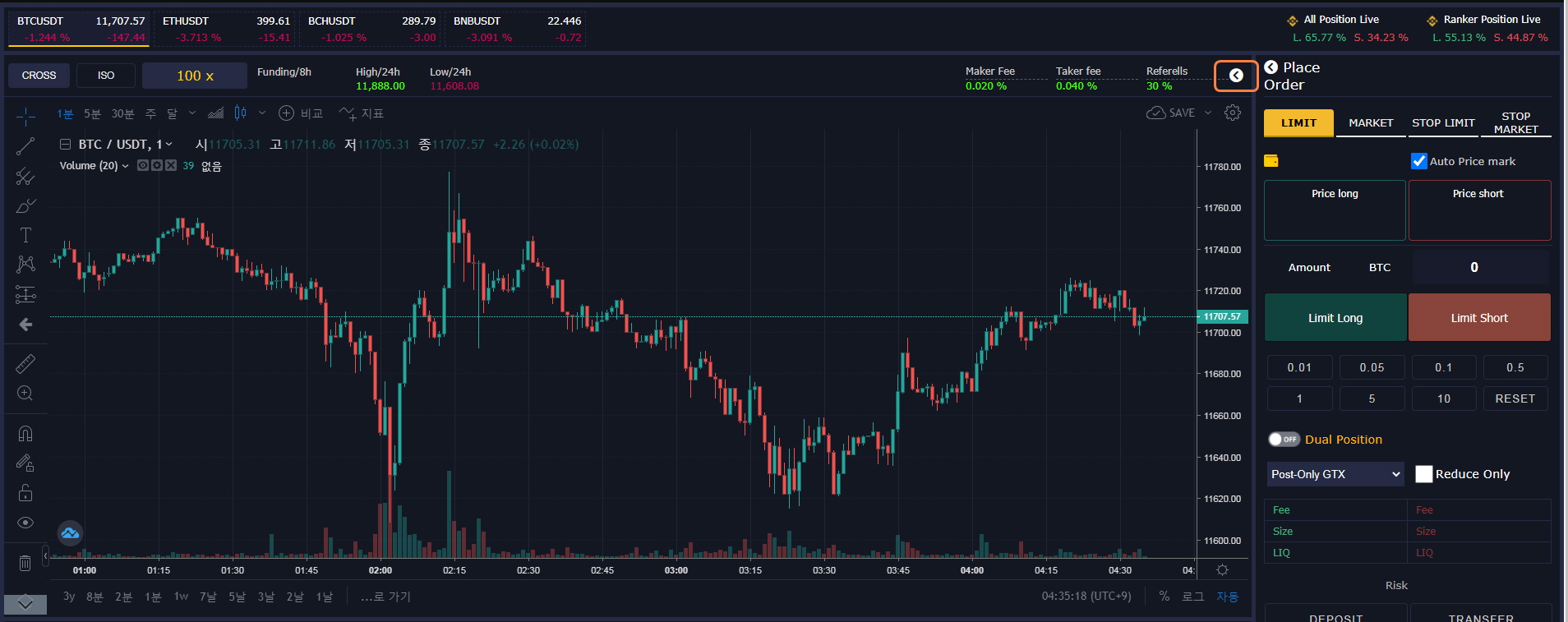Viewport: 1568px width, 622px height.
Task: Open chart settings gear icon
Action: [x=1232, y=113]
